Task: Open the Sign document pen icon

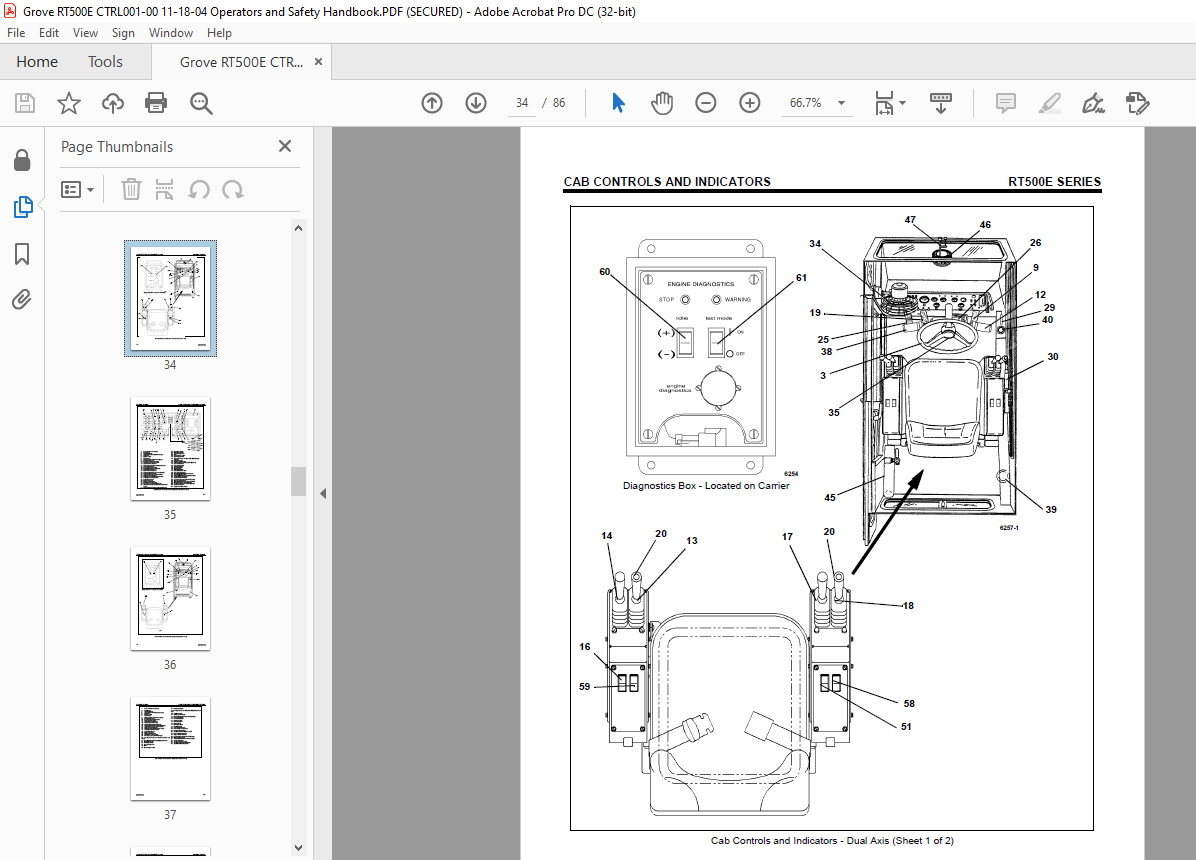Action: tap(1094, 103)
